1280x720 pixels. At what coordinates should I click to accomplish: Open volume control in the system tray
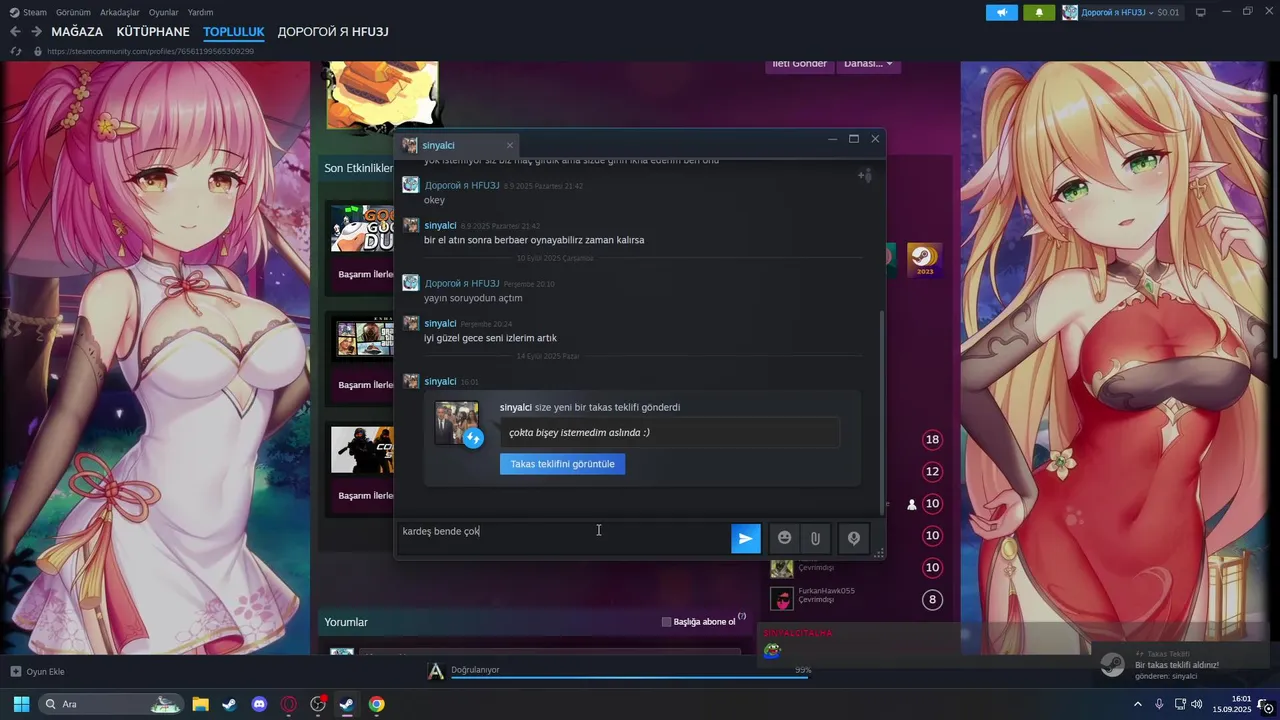pos(1196,704)
